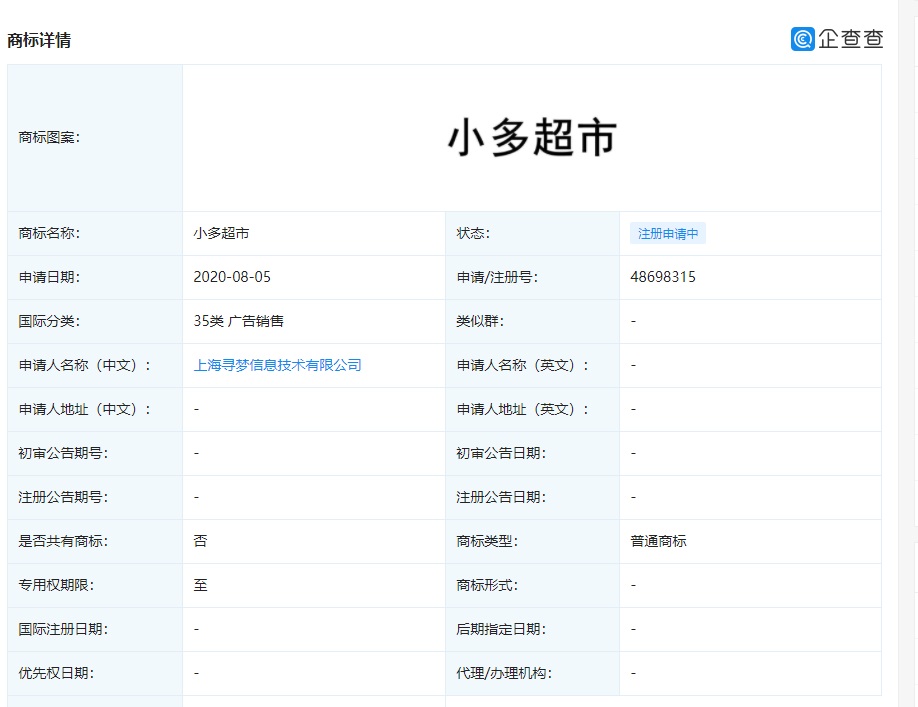Click the 国际注册日期 label
This screenshot has height=707, width=918.
tap(63, 629)
